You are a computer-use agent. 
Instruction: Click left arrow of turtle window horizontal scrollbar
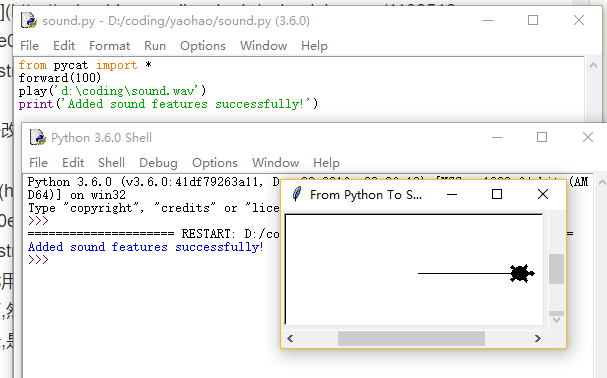pos(290,338)
